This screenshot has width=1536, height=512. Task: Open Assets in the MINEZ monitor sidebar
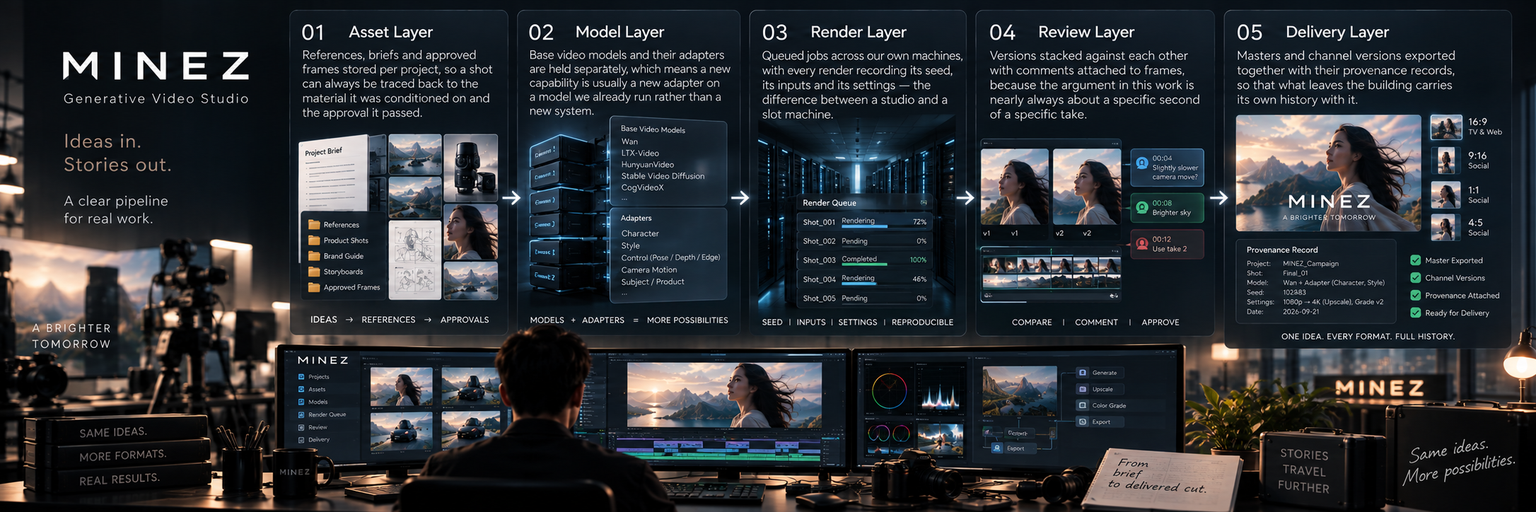click(x=314, y=390)
